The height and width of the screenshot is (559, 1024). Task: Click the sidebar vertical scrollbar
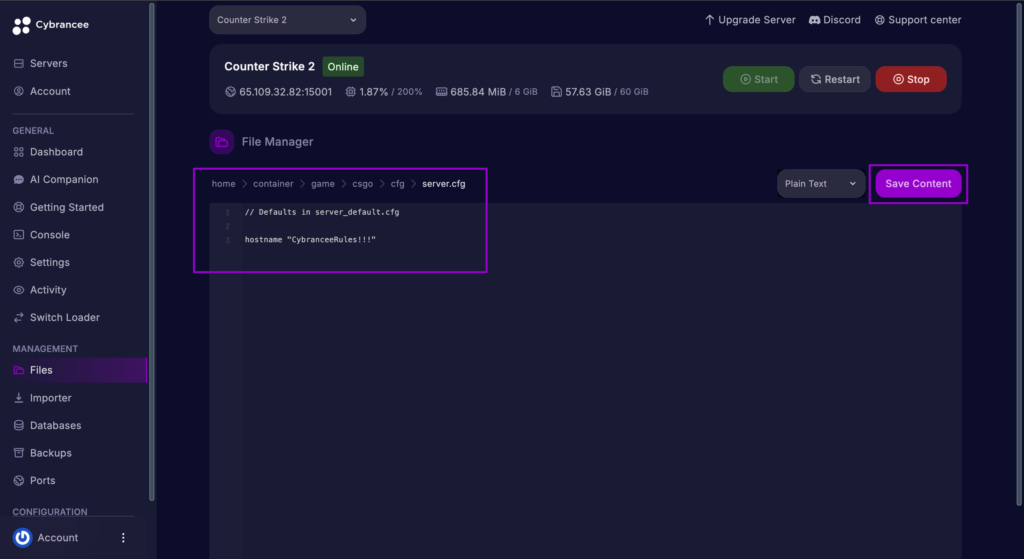click(152, 251)
